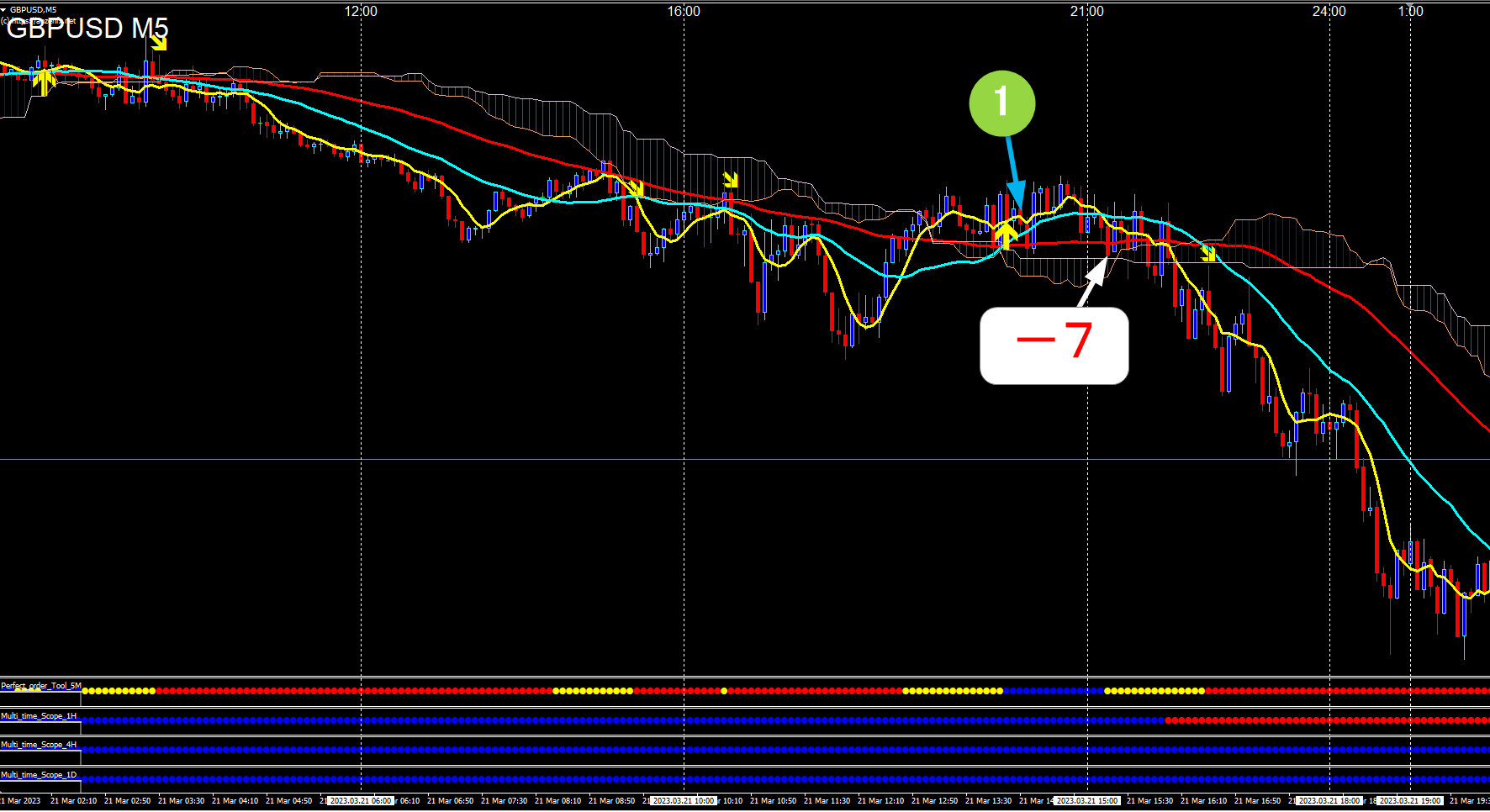Click the 21 Mar 12:50 axis label
This screenshot has width=1490, height=812.
(x=934, y=801)
